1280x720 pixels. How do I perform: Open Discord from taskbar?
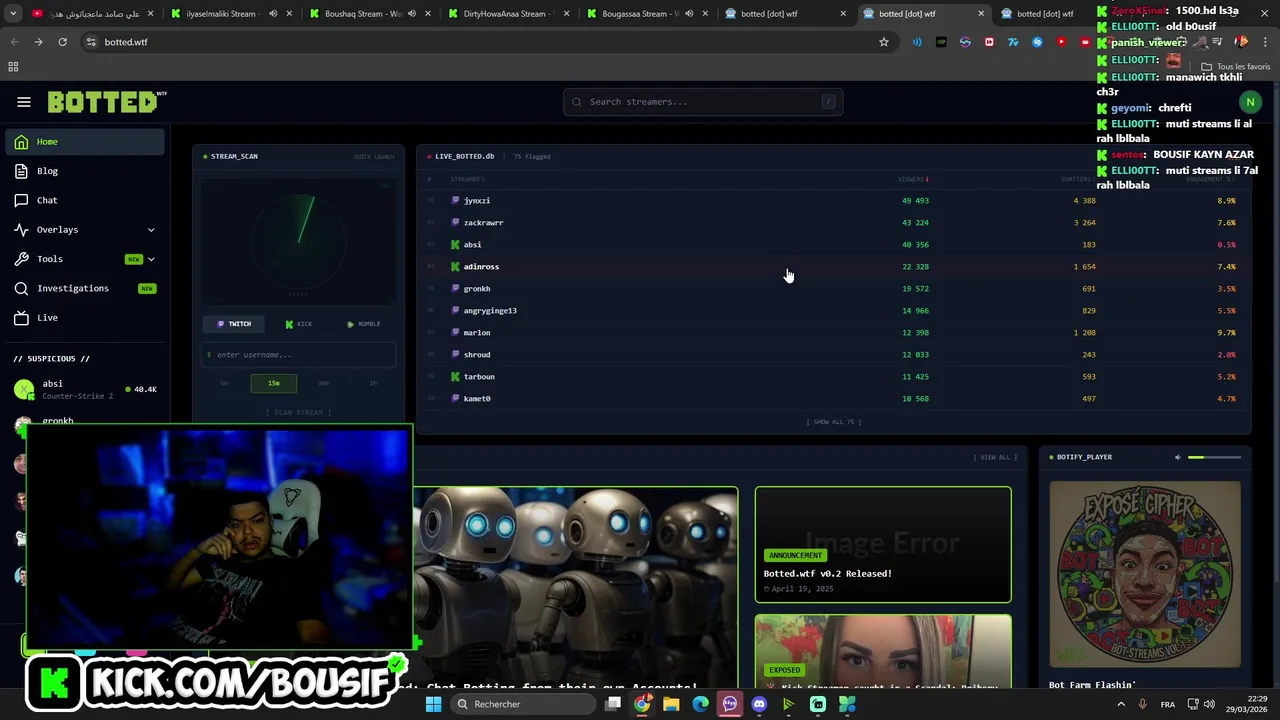759,704
